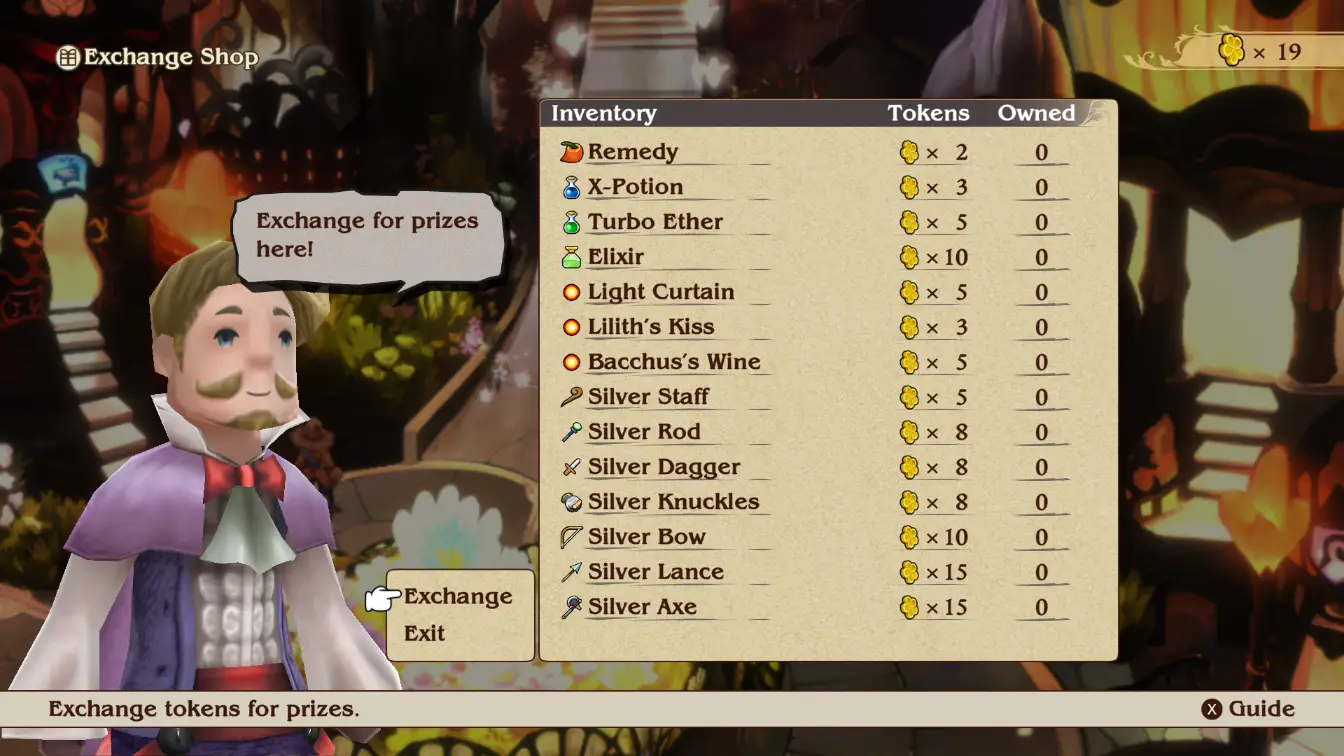This screenshot has height=756, width=1344.
Task: Click the green Turbo Ether flask icon
Action: click(571, 222)
